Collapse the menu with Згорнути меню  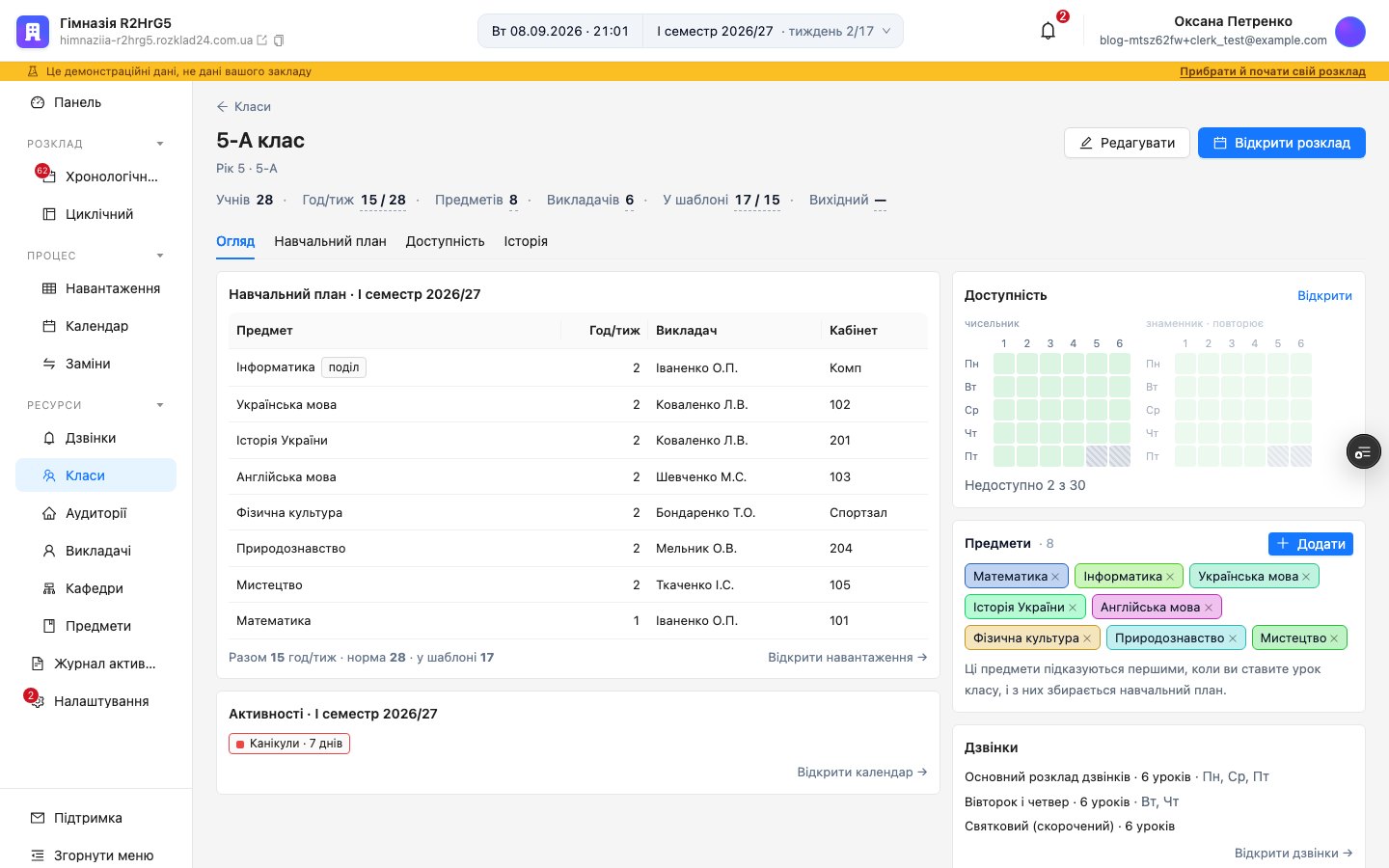[96, 855]
